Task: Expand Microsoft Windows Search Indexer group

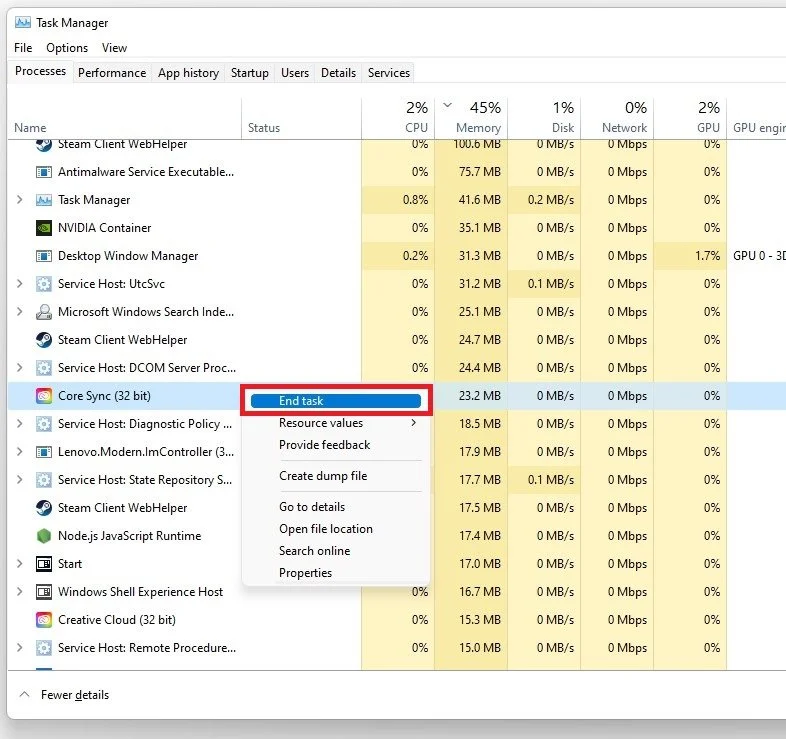Action: (x=20, y=312)
